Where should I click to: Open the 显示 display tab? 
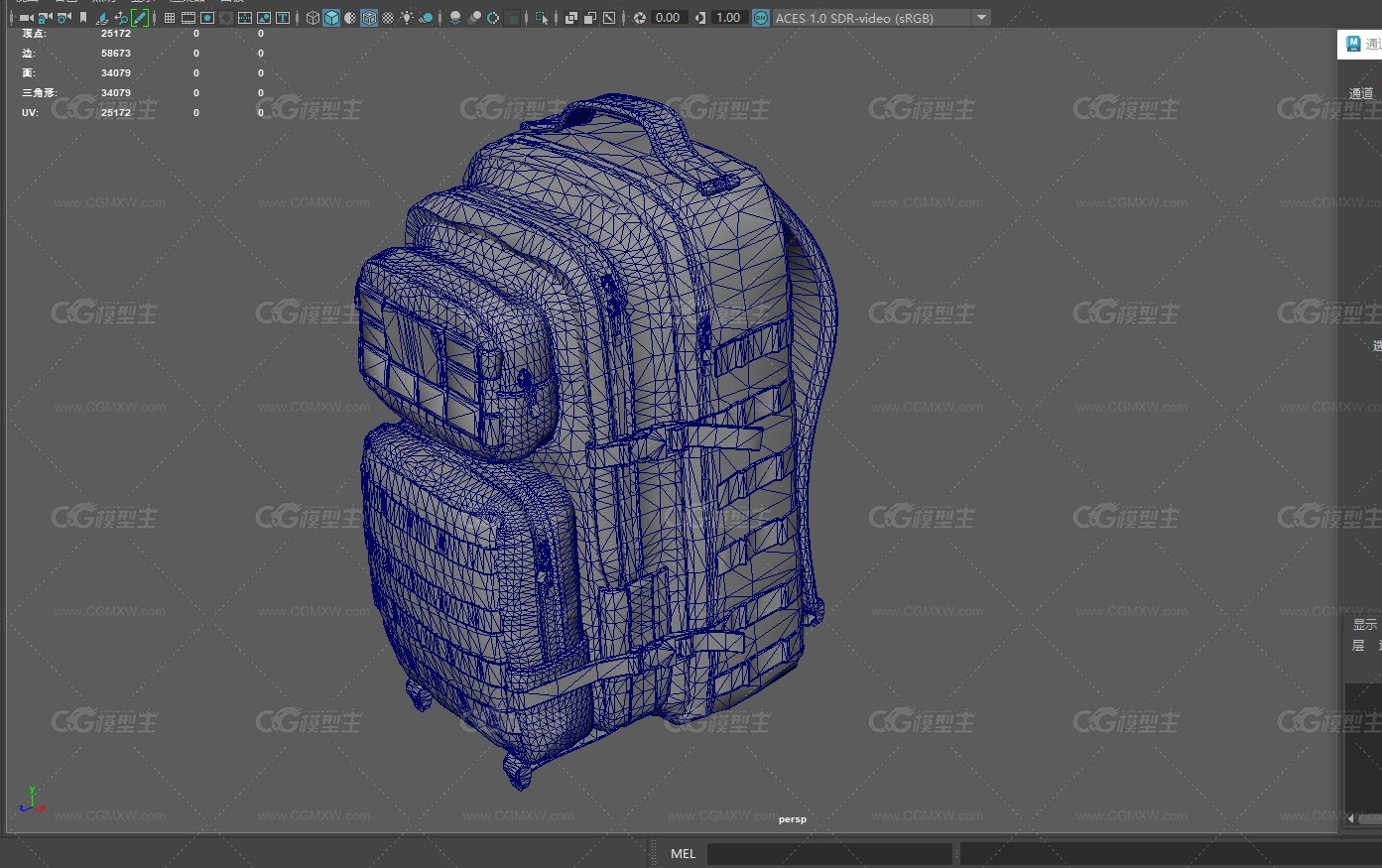tap(1365, 624)
